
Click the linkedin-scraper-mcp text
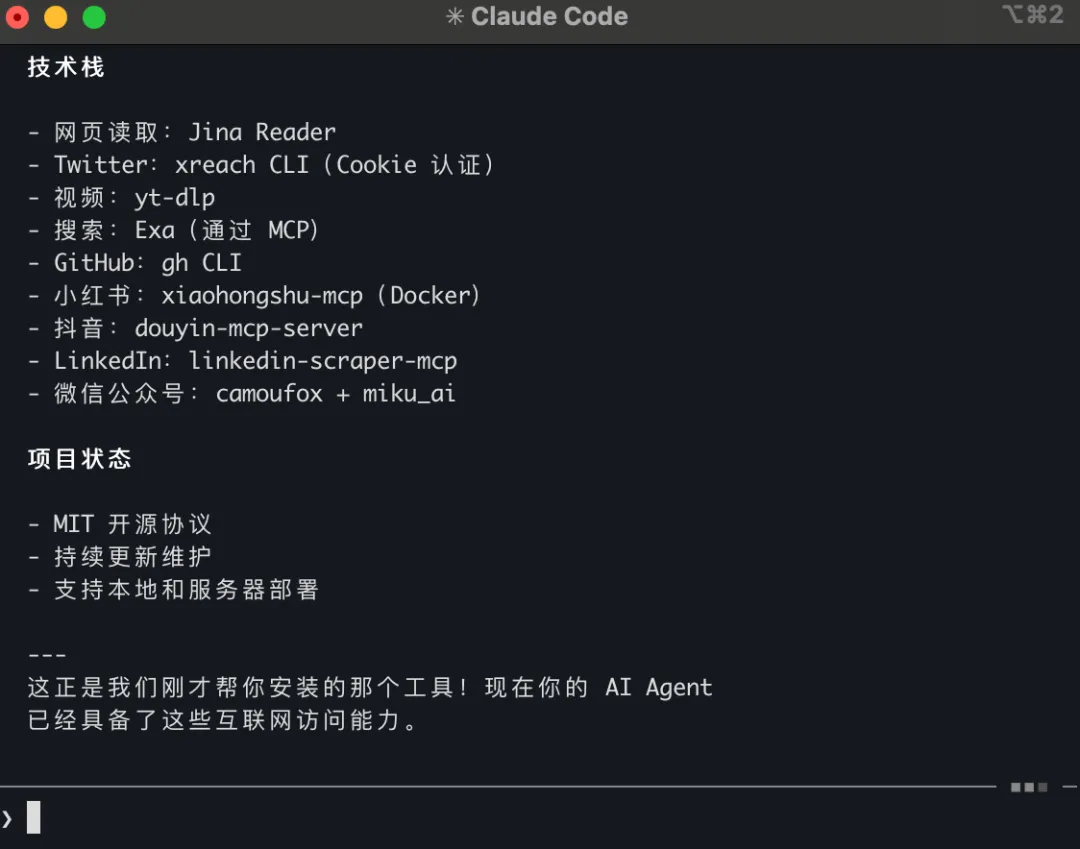click(x=322, y=361)
